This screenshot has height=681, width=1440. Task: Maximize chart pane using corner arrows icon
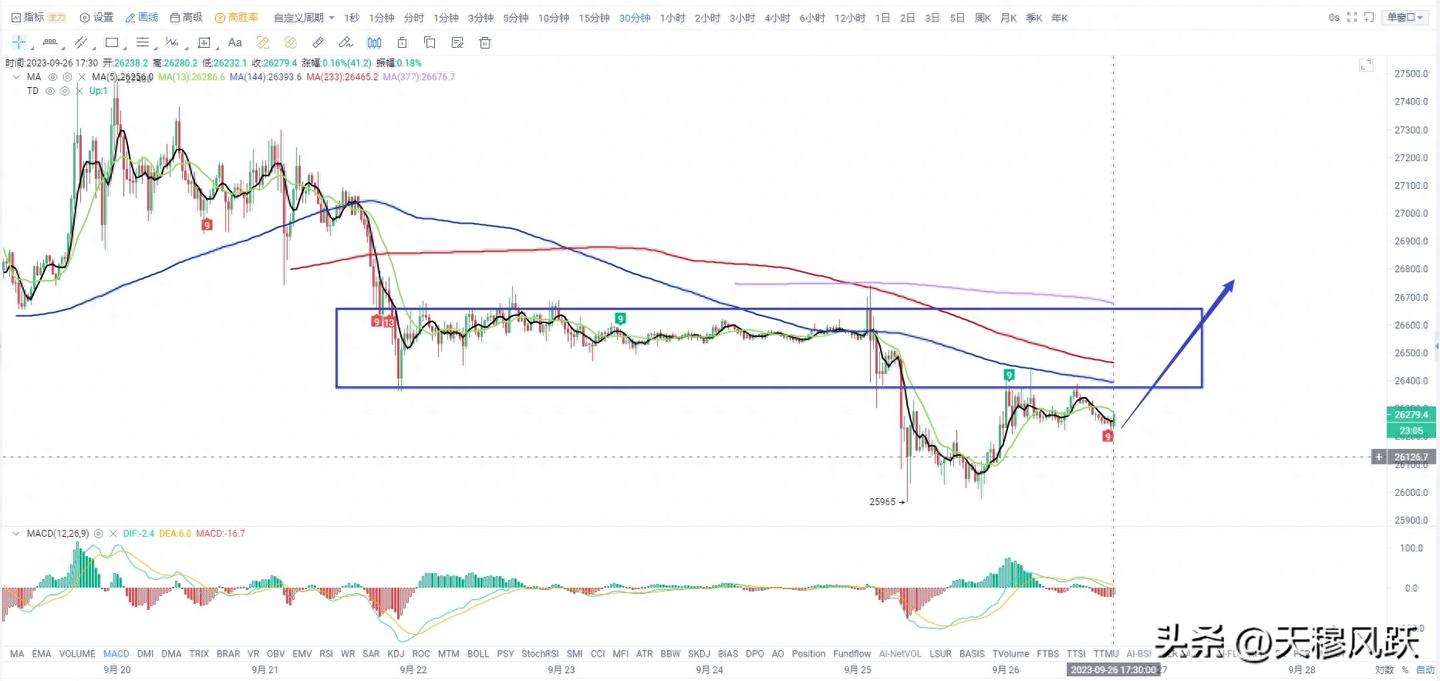coord(1366,65)
